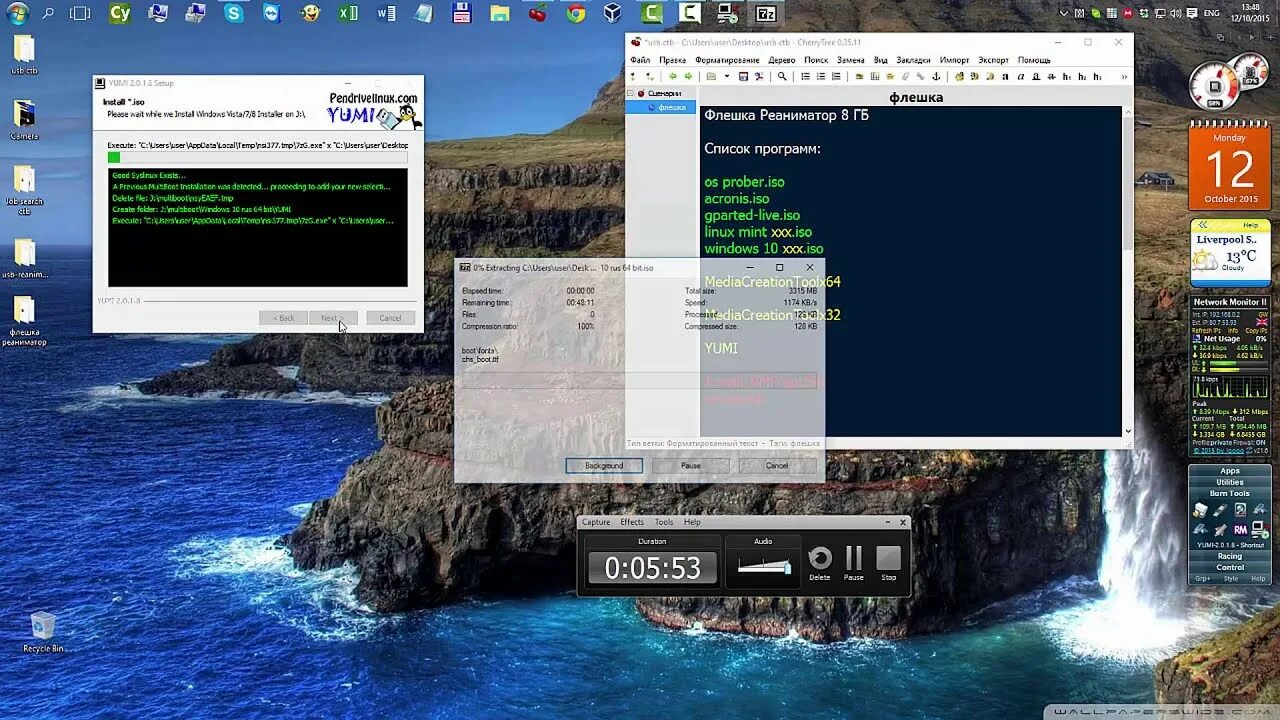Viewport: 1280px width, 720px height.
Task: Open the Форматирование menu
Action: tap(727, 60)
